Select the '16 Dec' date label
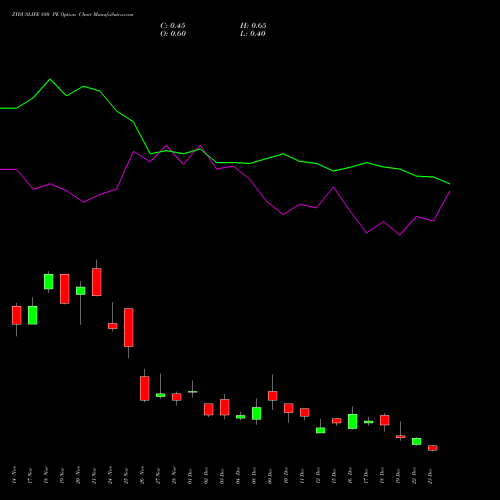 [x=350, y=475]
